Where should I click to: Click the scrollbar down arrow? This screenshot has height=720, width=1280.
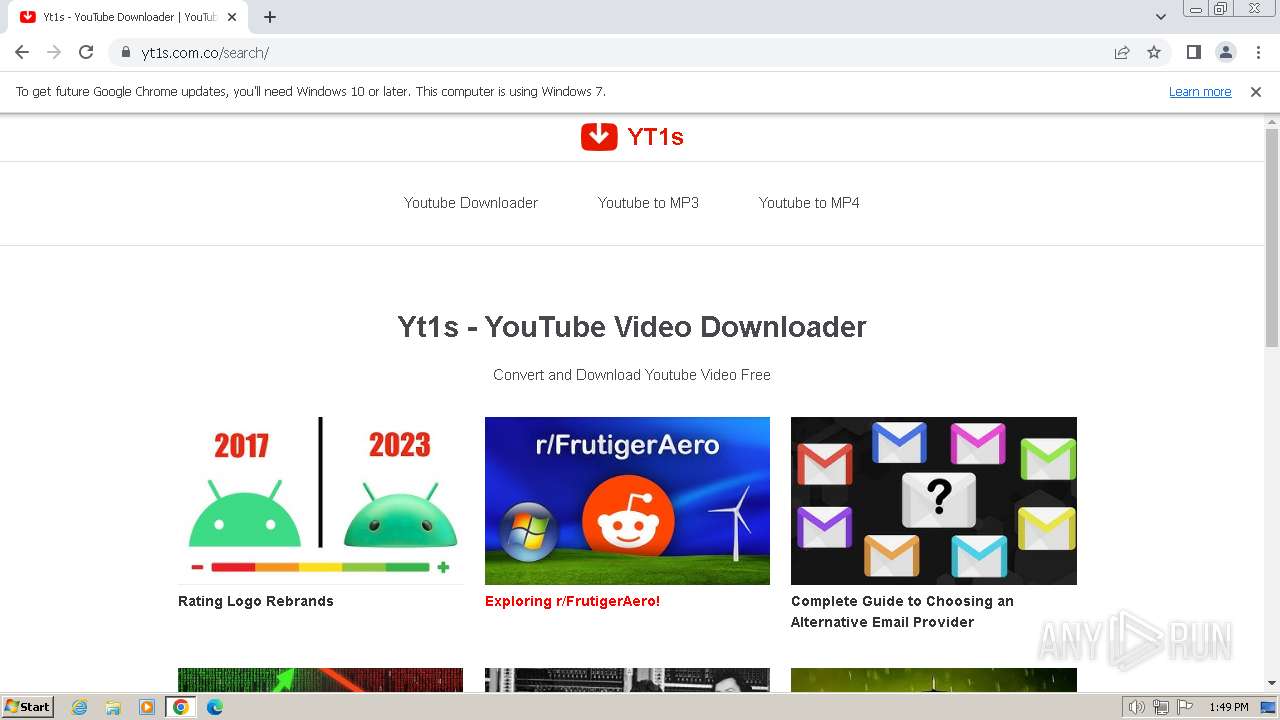click(1272, 683)
